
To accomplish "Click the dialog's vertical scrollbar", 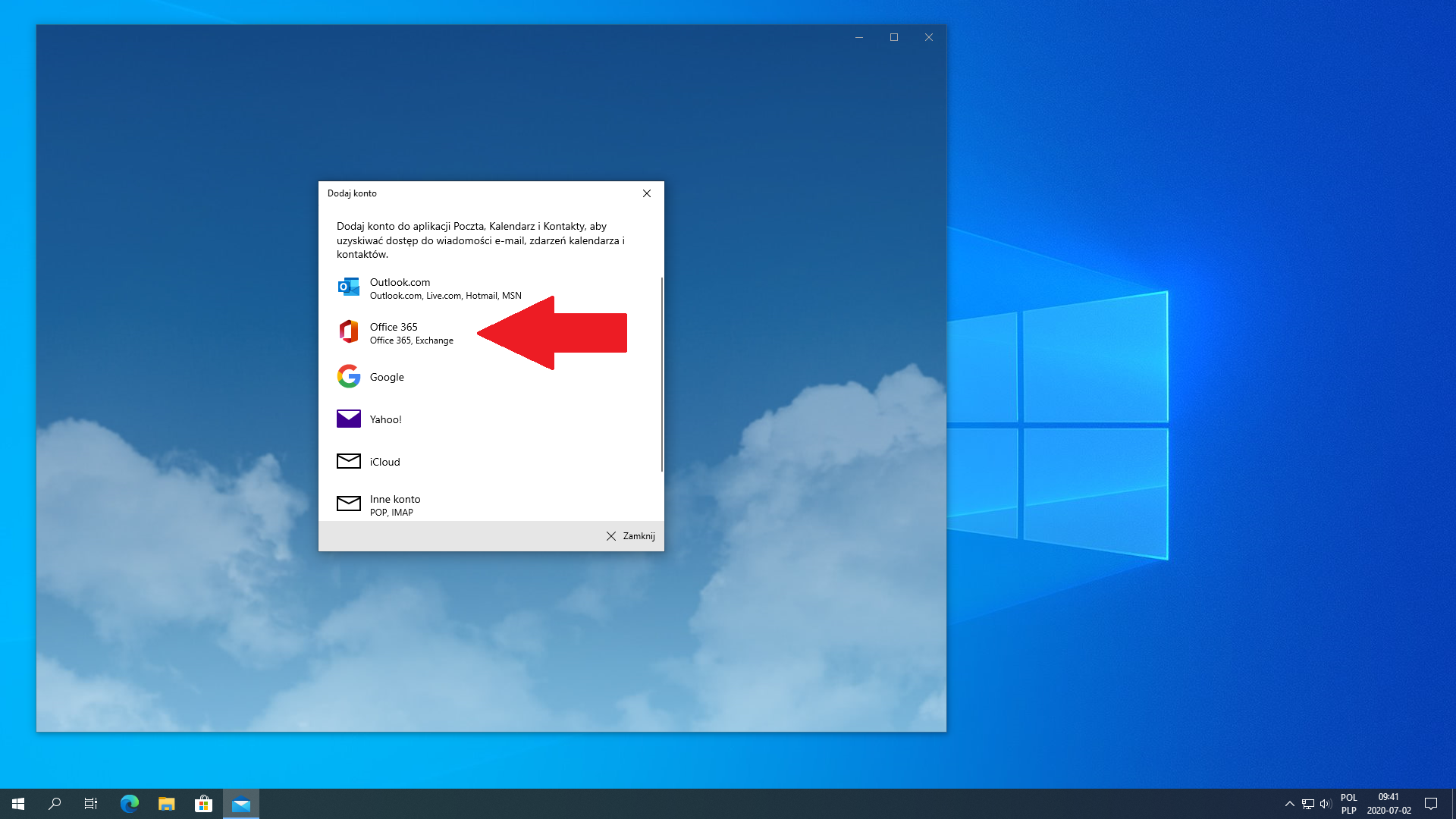I will click(x=662, y=375).
